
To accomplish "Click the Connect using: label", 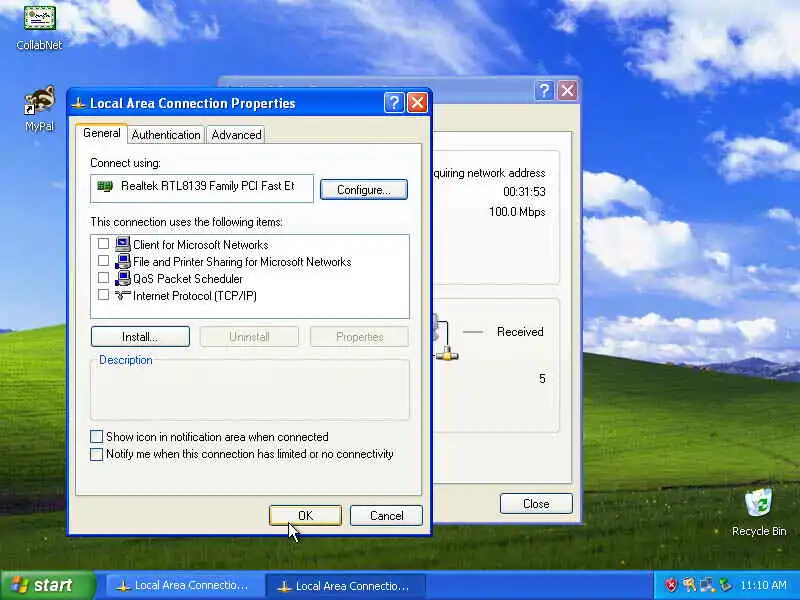I will click(126, 163).
